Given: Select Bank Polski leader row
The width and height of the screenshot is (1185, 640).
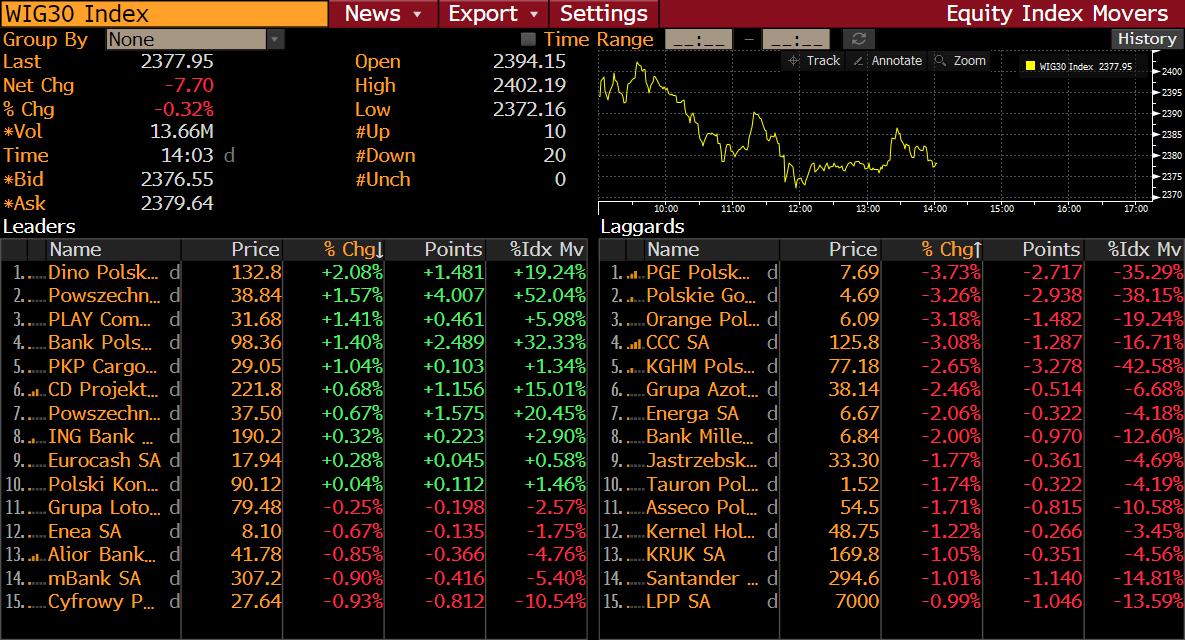Looking at the screenshot, I should point(294,343).
